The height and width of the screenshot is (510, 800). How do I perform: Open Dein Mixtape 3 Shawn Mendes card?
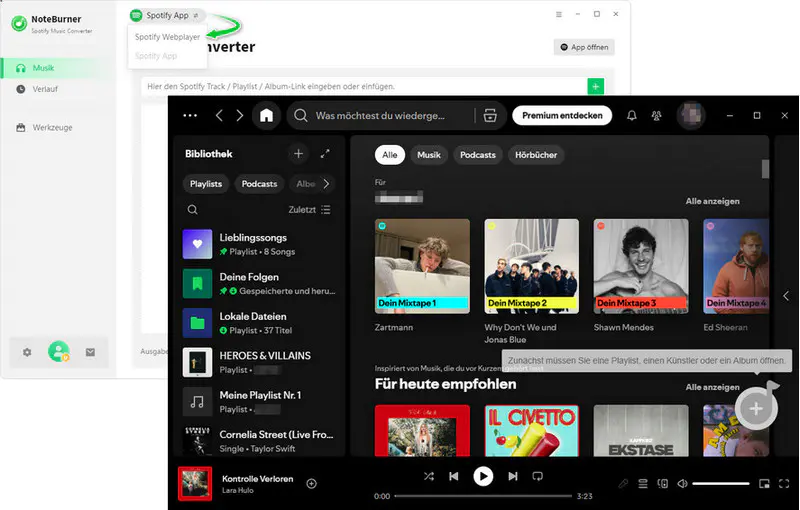point(641,276)
